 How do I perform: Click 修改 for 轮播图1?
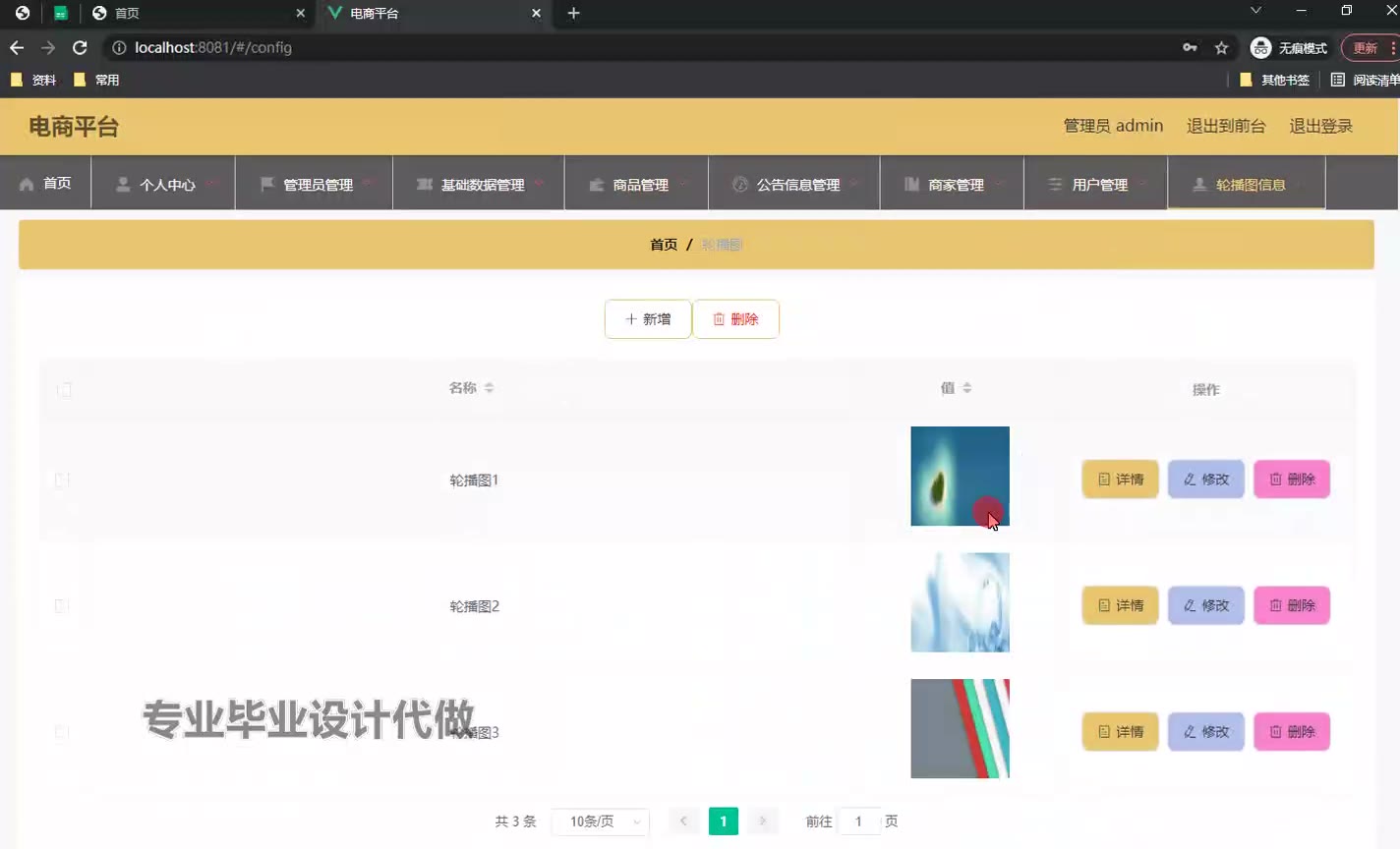[1206, 480]
